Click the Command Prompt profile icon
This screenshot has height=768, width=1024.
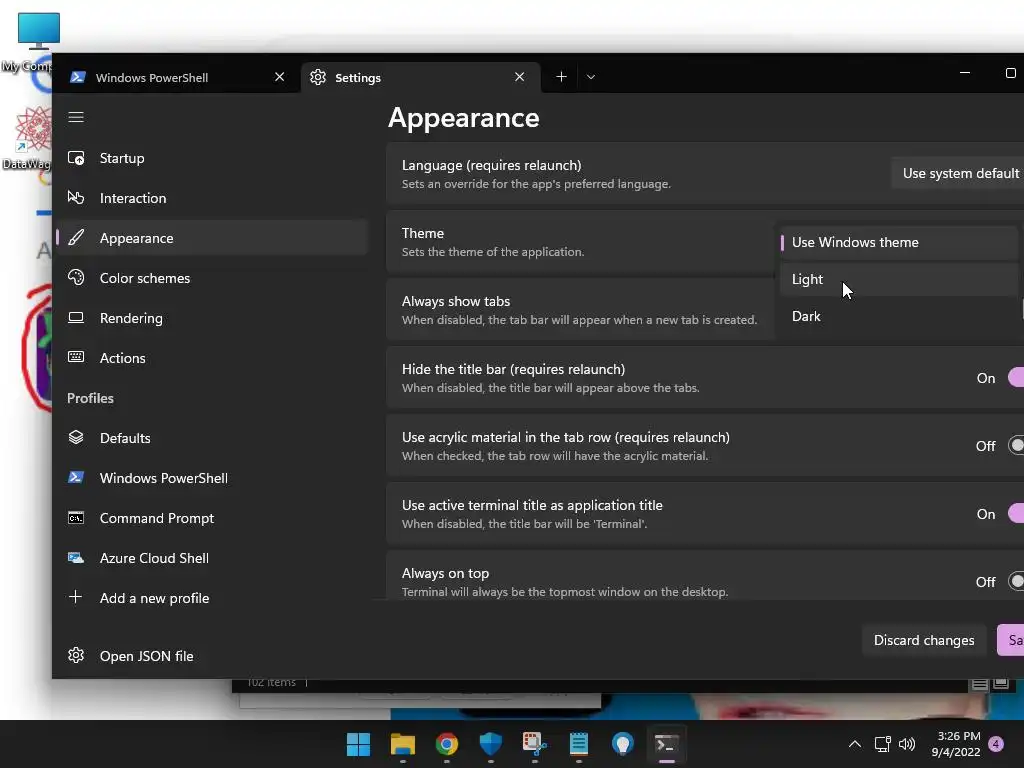[x=76, y=518]
